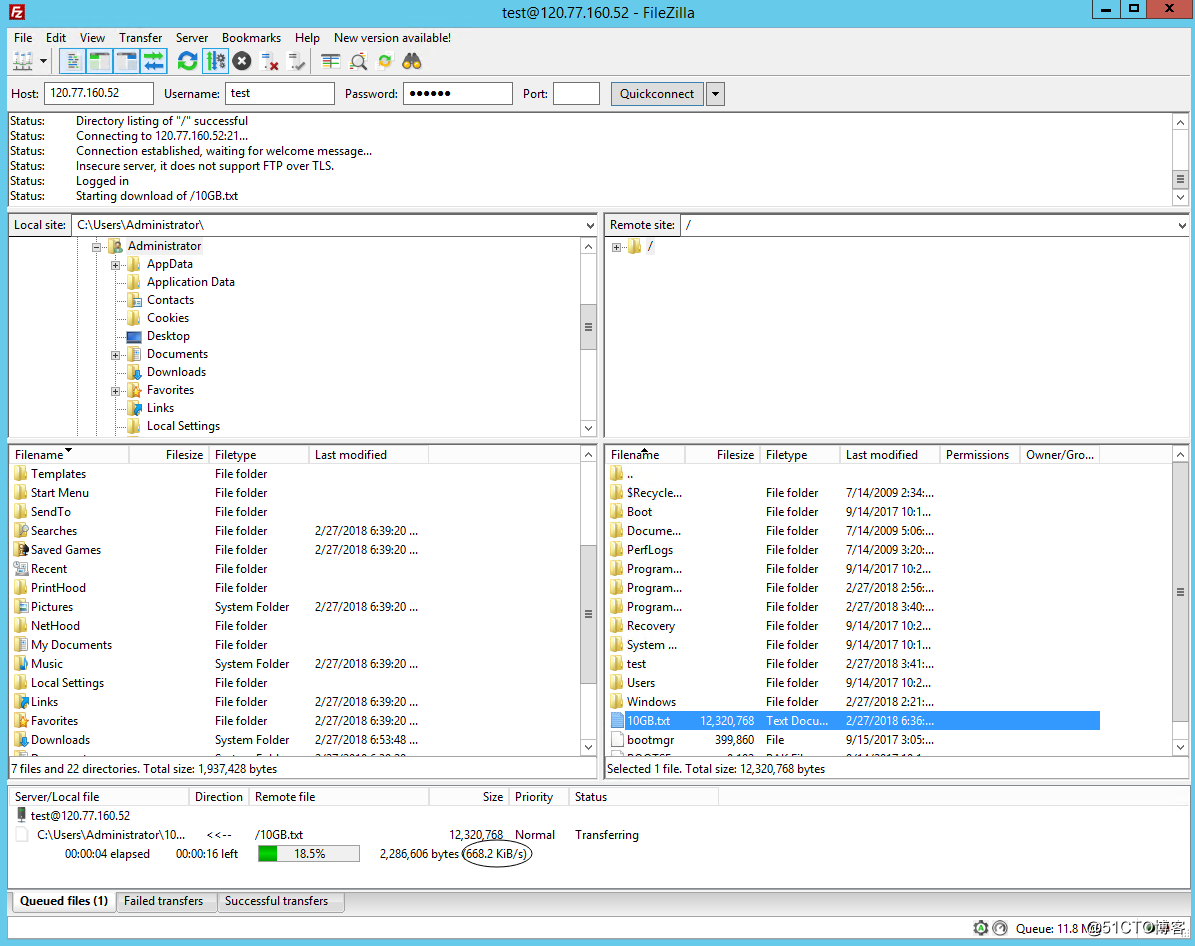
Task: Select Contacts folder in local tree
Action: (170, 300)
